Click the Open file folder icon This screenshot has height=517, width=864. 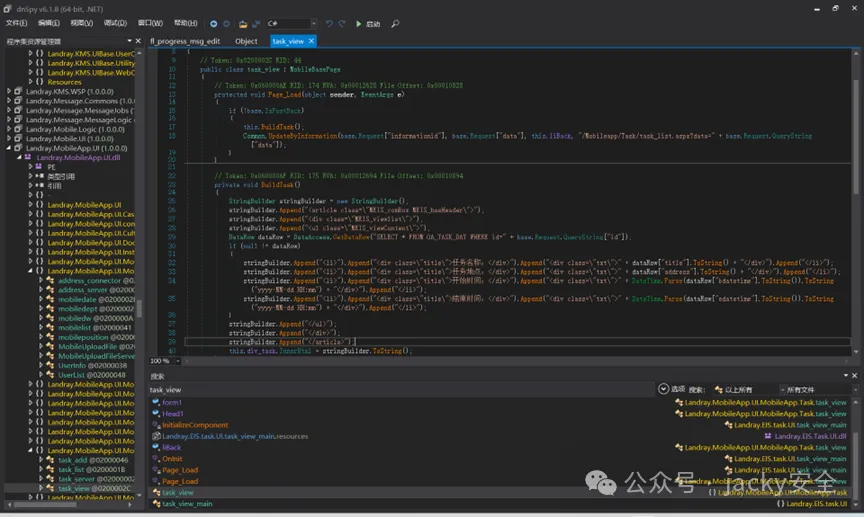click(243, 24)
